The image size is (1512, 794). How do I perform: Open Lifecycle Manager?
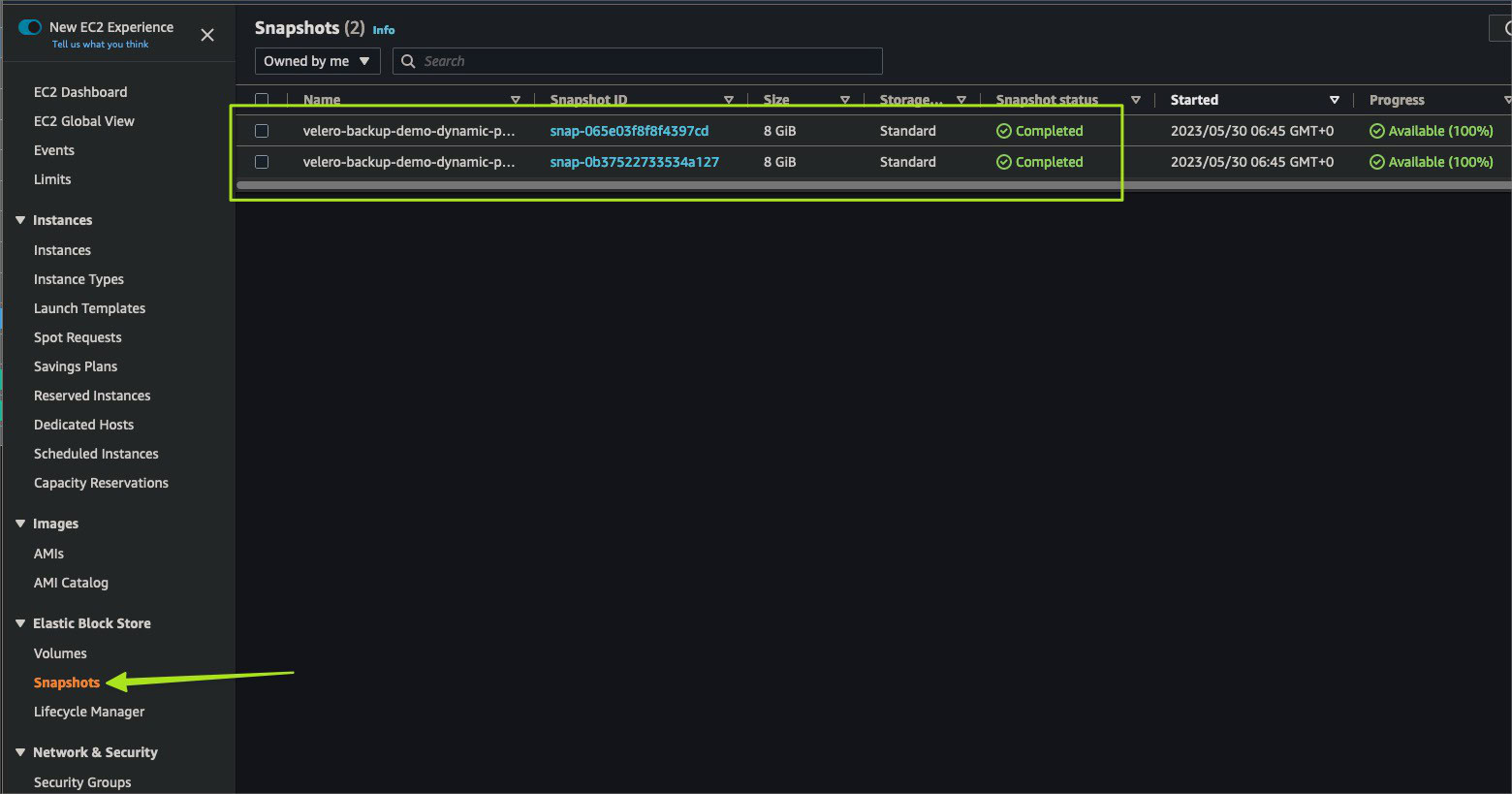[89, 712]
